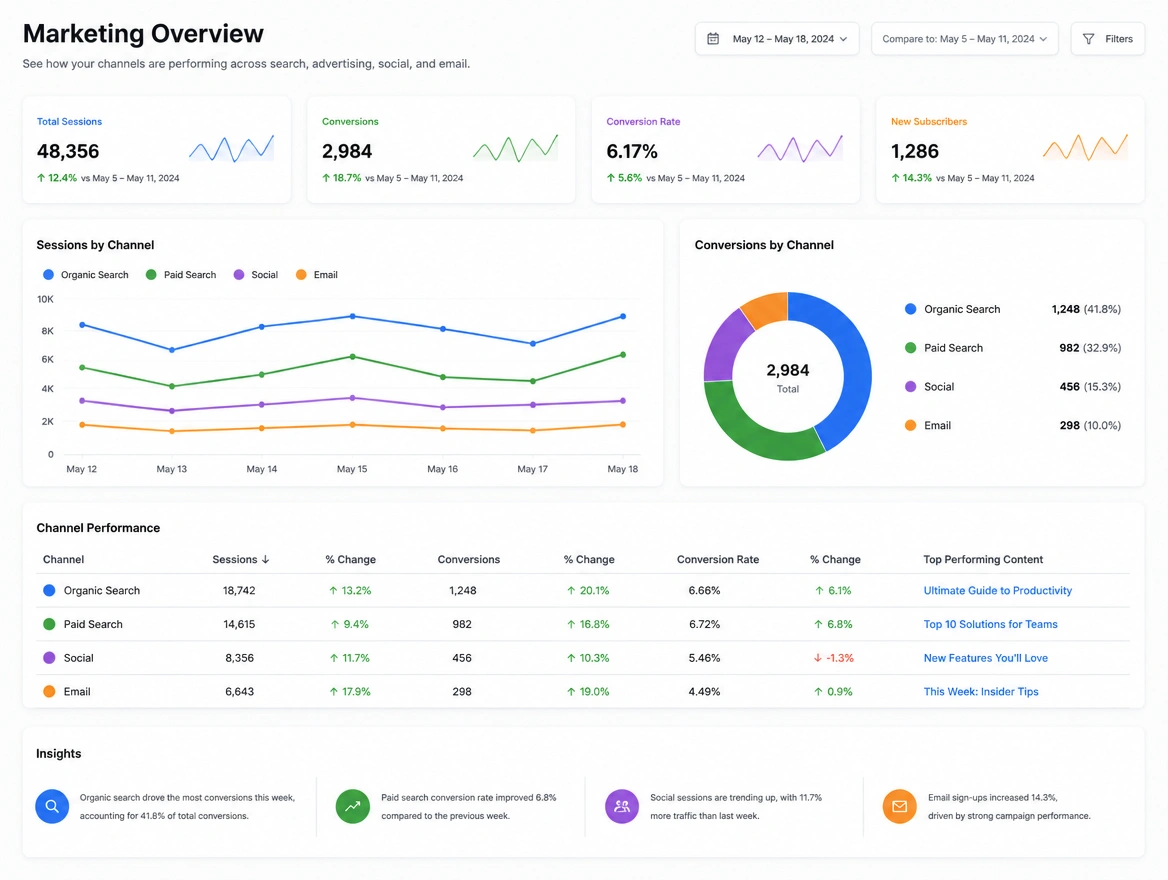Click the Paid Search data point at May 15
The image size is (1168, 880).
tap(352, 357)
